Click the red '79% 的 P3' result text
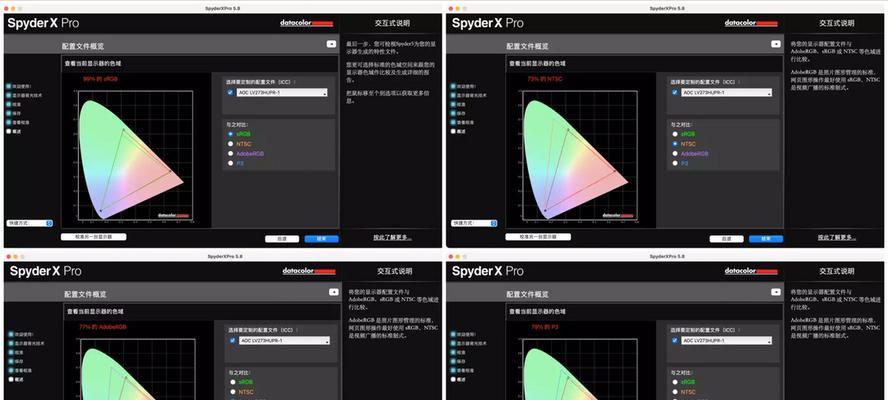Screen dimensions: 888x400 pos(546,327)
